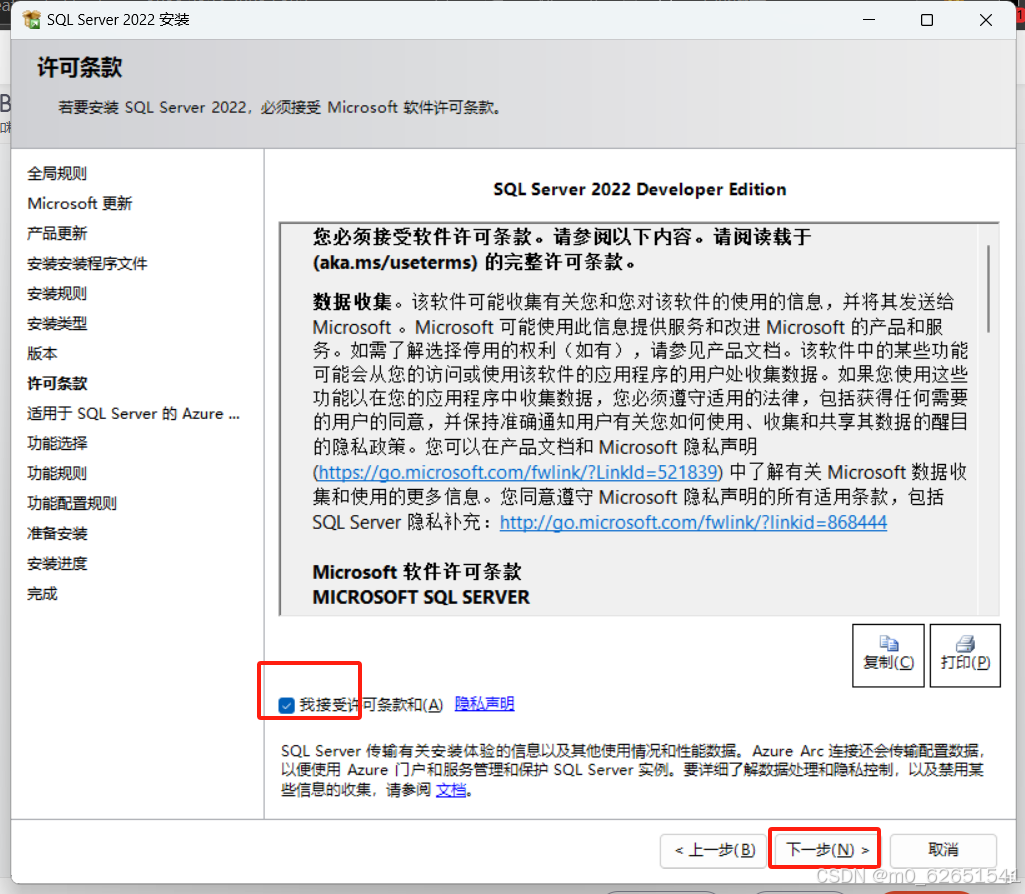Close the SQL Server 2022 安装 window
The height and width of the screenshot is (894, 1025).
(986, 20)
